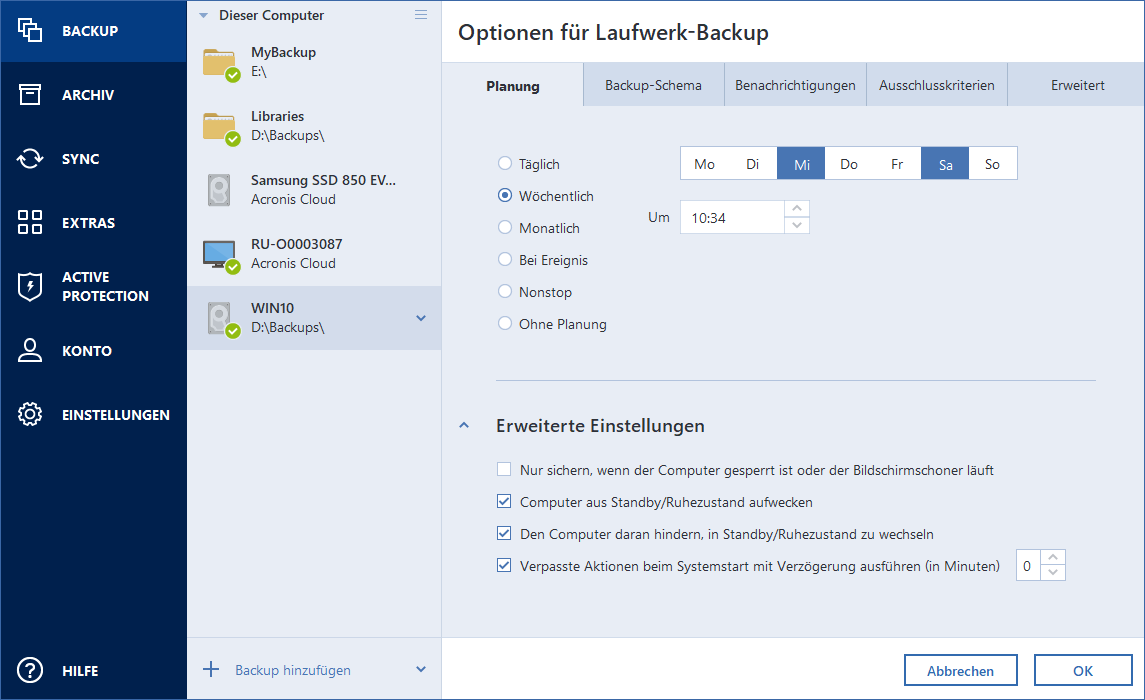Collapse the Erweiterte Einstellungen section
This screenshot has height=700, width=1145.
(463, 426)
